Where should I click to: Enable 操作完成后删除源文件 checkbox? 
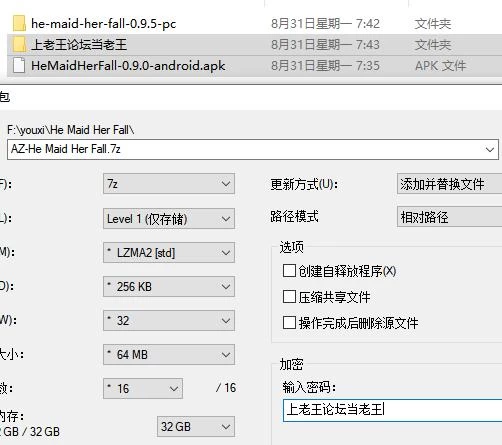tap(289, 322)
